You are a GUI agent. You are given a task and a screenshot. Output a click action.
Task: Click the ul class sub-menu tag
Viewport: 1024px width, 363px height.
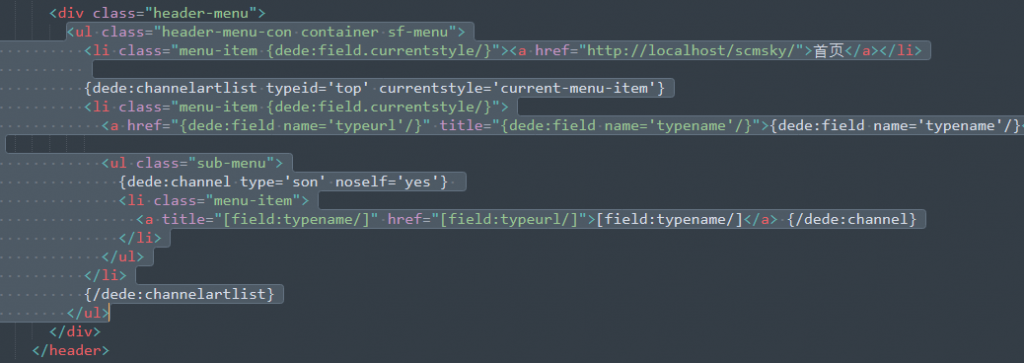pyautogui.click(x=192, y=163)
